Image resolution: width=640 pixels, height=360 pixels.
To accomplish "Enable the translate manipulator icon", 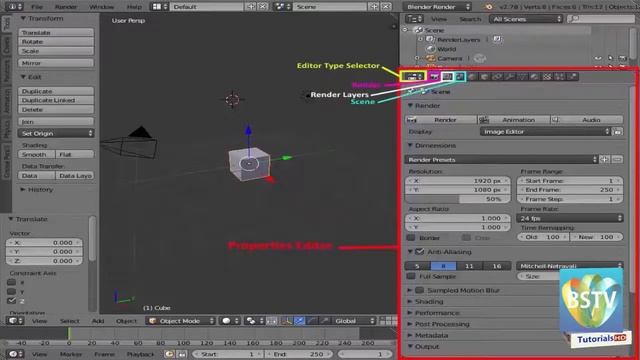I will (x=300, y=321).
